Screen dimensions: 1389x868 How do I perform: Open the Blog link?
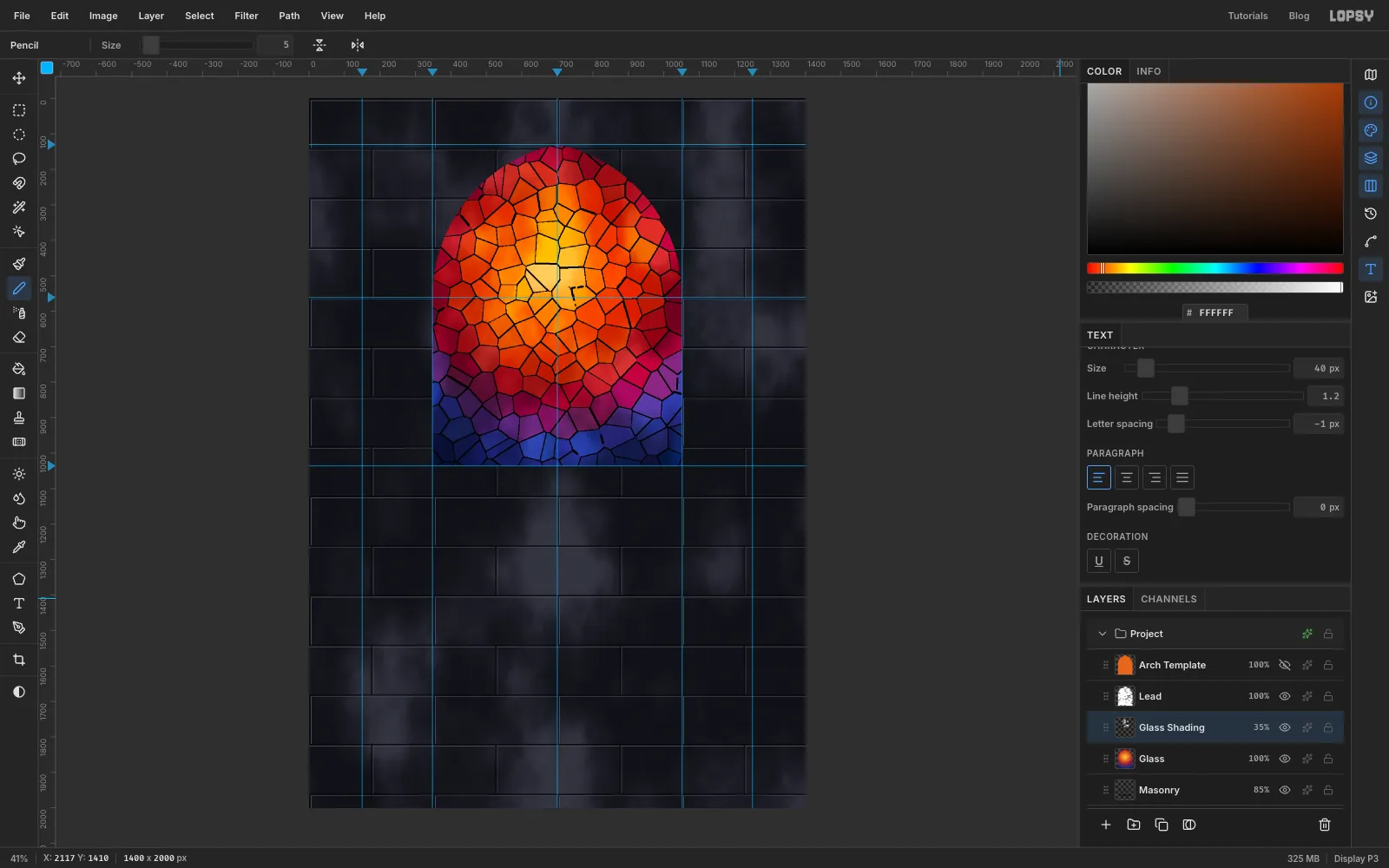(x=1299, y=16)
